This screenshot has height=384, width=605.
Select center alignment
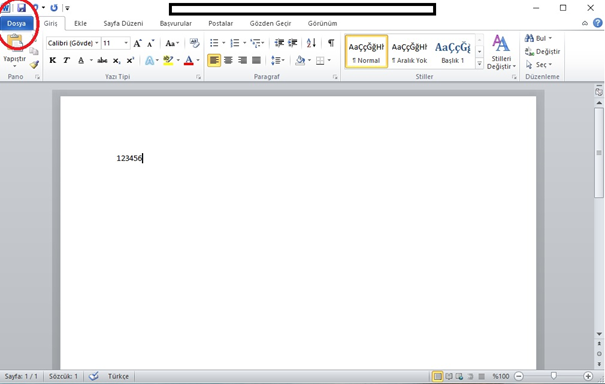point(228,60)
